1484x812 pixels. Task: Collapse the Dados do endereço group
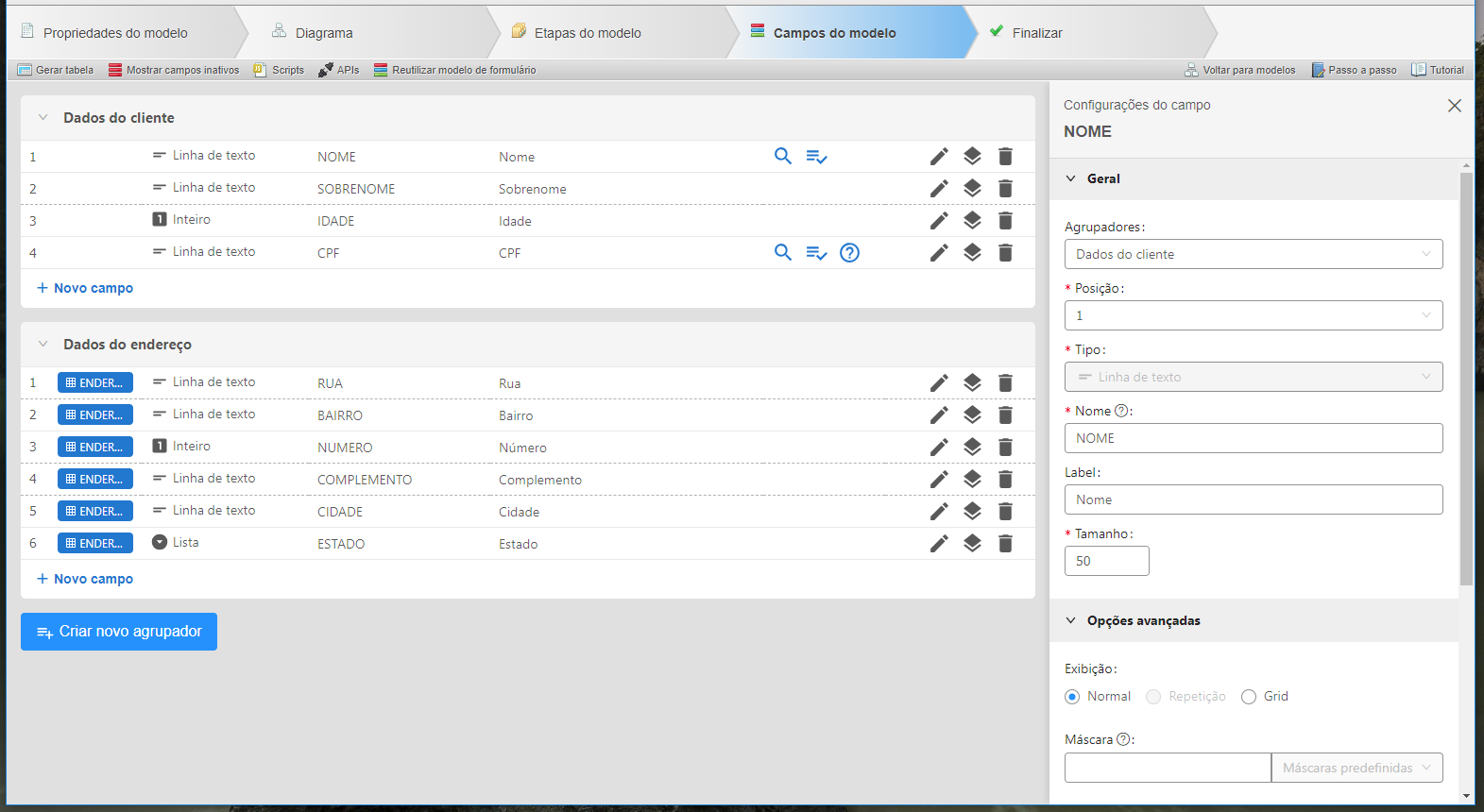(x=43, y=345)
